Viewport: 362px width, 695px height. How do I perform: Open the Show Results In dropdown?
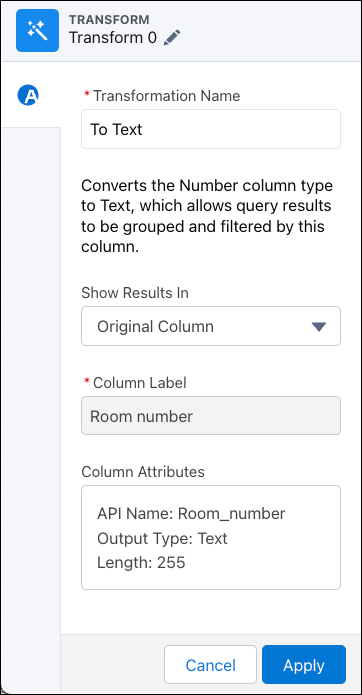point(211,326)
